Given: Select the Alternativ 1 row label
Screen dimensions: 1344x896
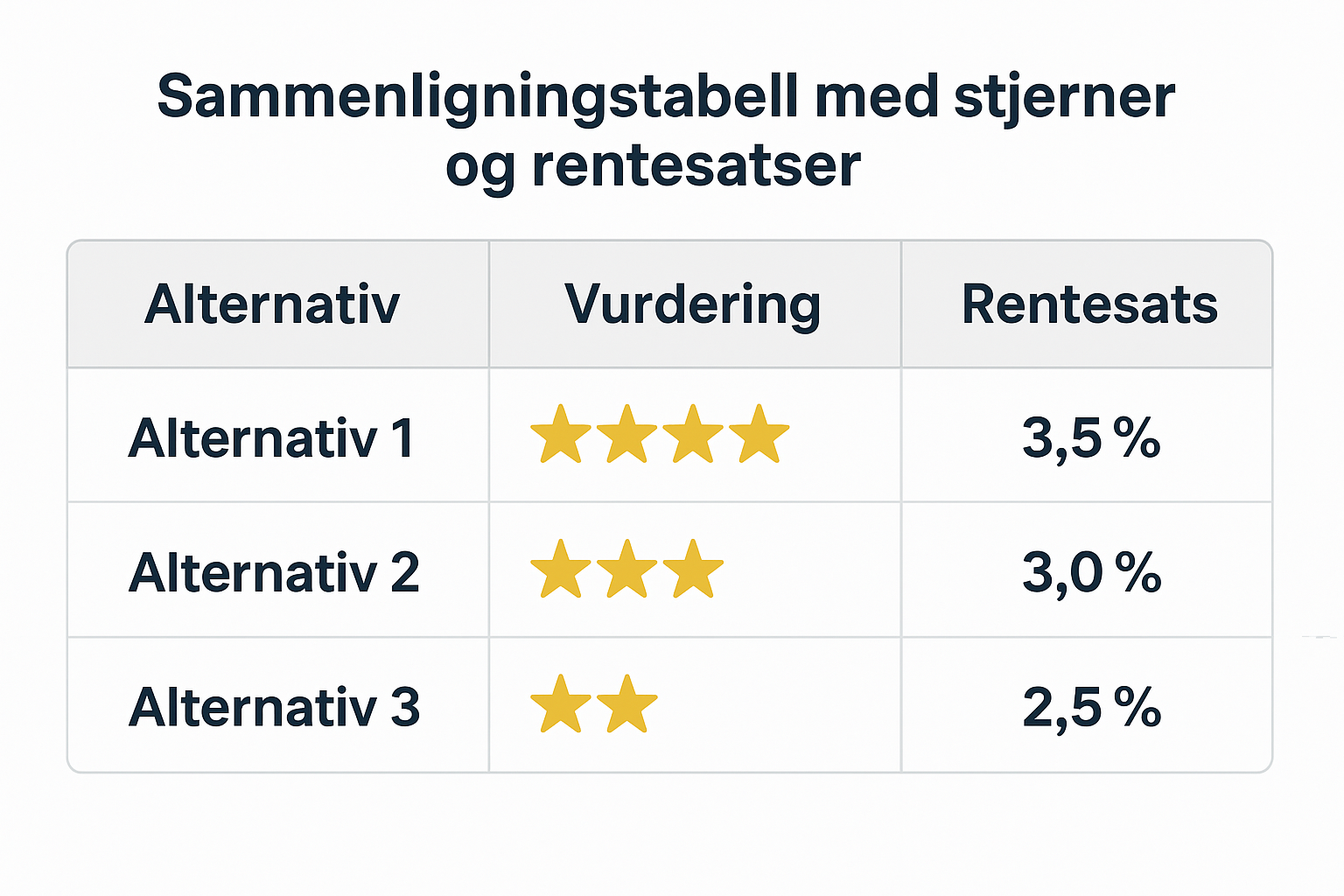Looking at the screenshot, I should [271, 437].
